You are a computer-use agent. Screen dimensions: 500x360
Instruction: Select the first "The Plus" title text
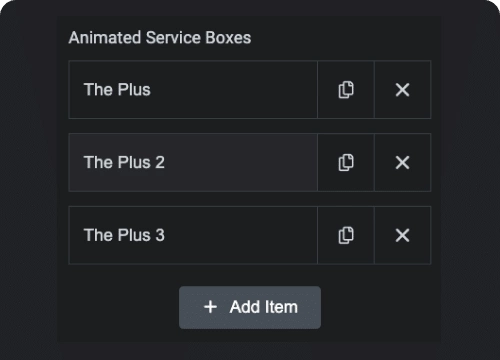point(117,90)
